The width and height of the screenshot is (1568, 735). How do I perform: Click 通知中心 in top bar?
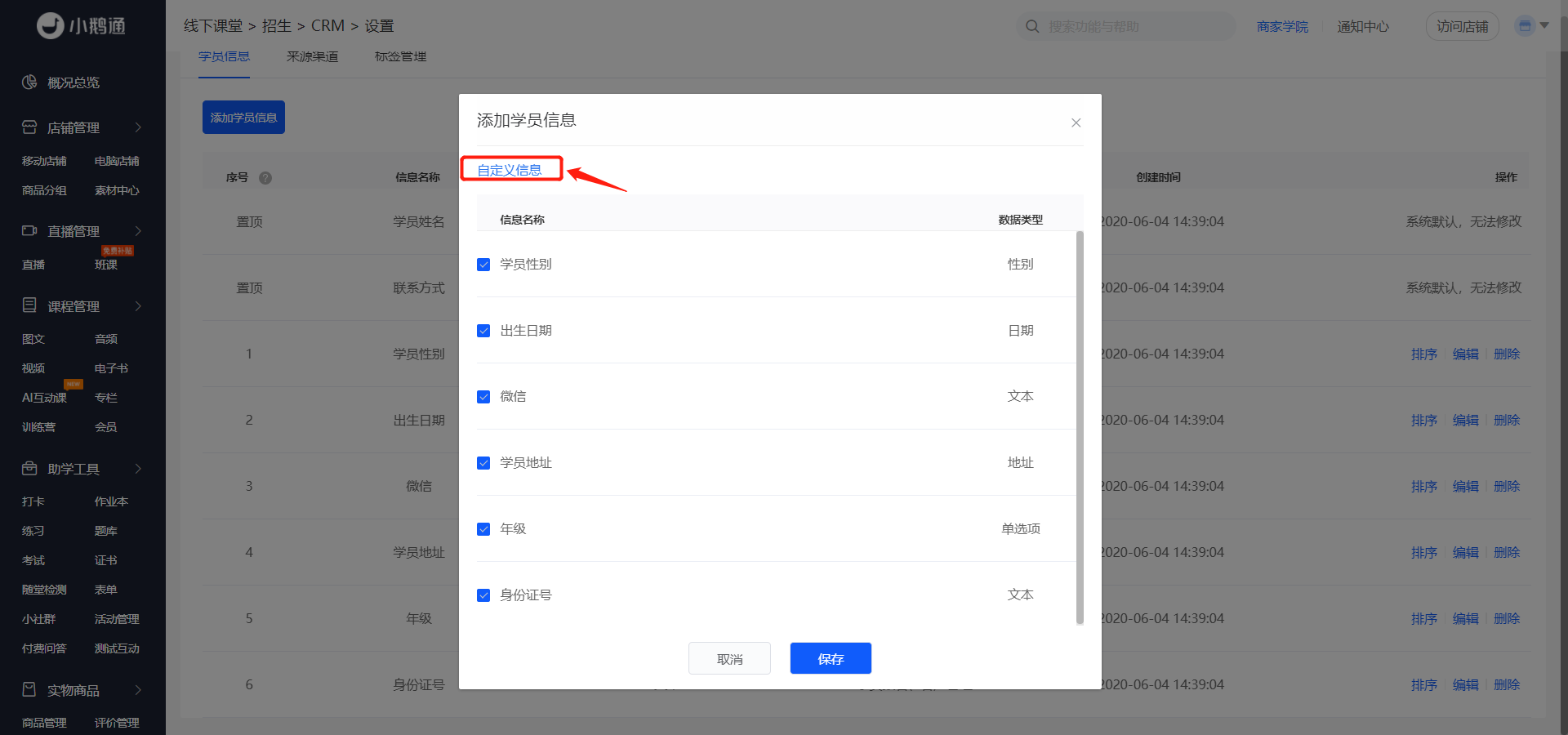tap(1363, 26)
